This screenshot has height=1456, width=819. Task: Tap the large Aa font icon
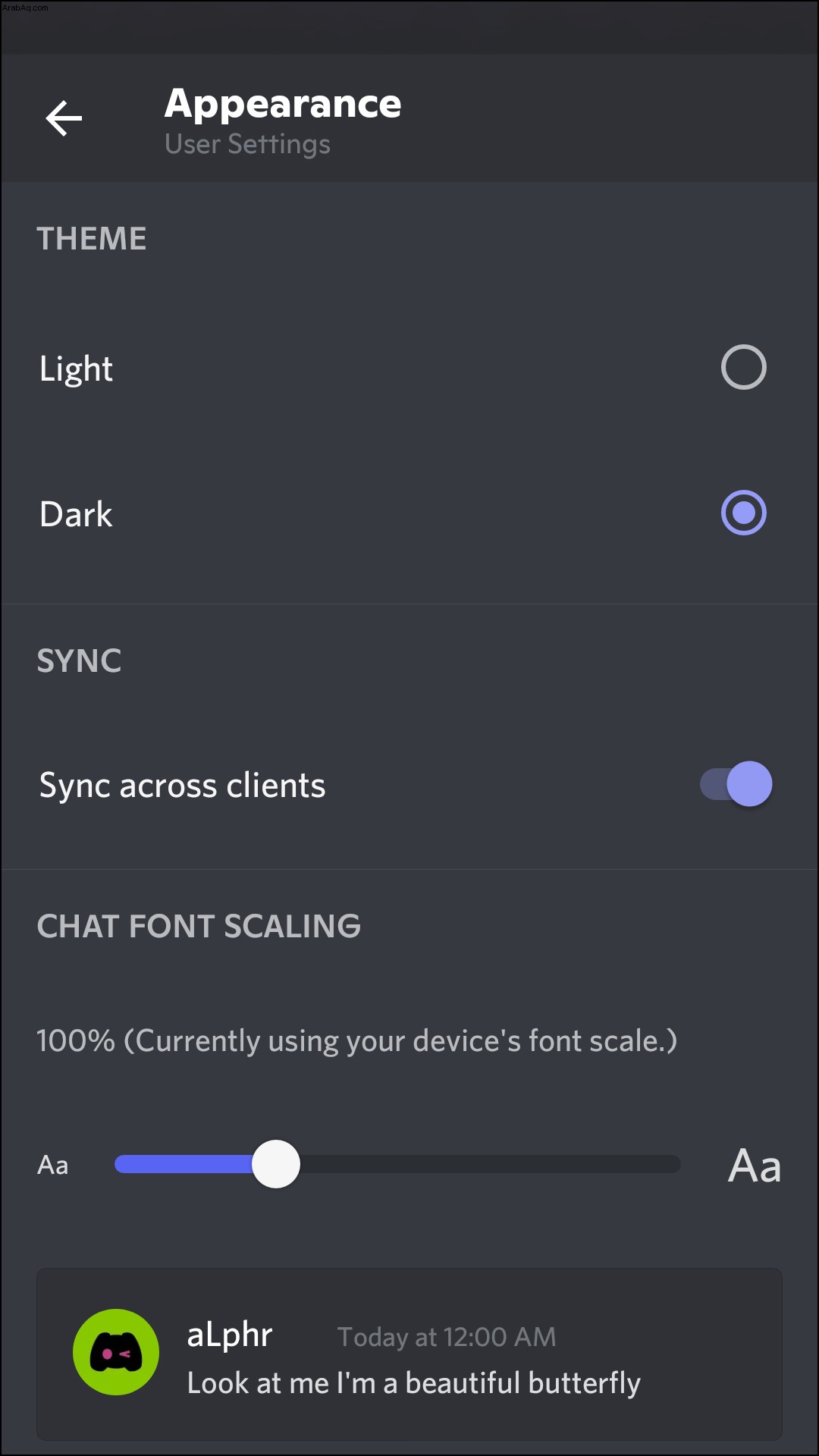755,1166
